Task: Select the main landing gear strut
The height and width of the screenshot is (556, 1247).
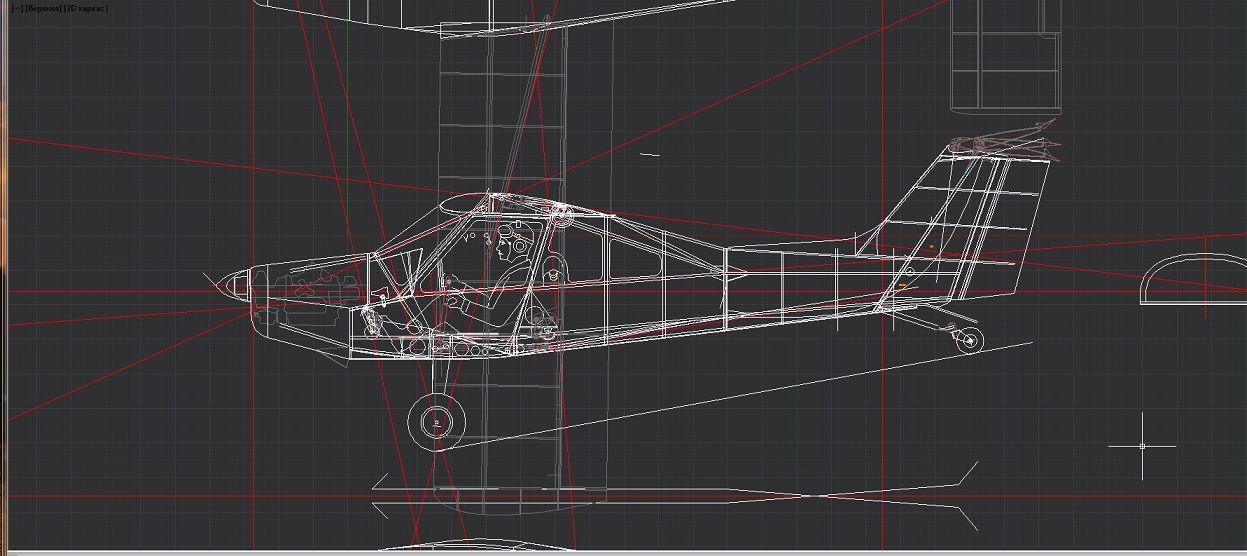Action: 437,372
